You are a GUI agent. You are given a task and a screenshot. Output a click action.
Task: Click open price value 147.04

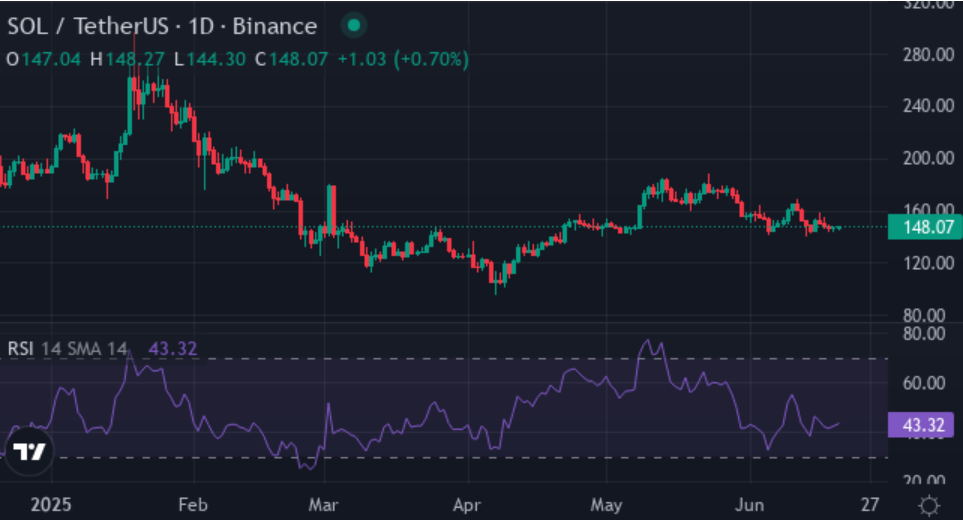[x=52, y=60]
